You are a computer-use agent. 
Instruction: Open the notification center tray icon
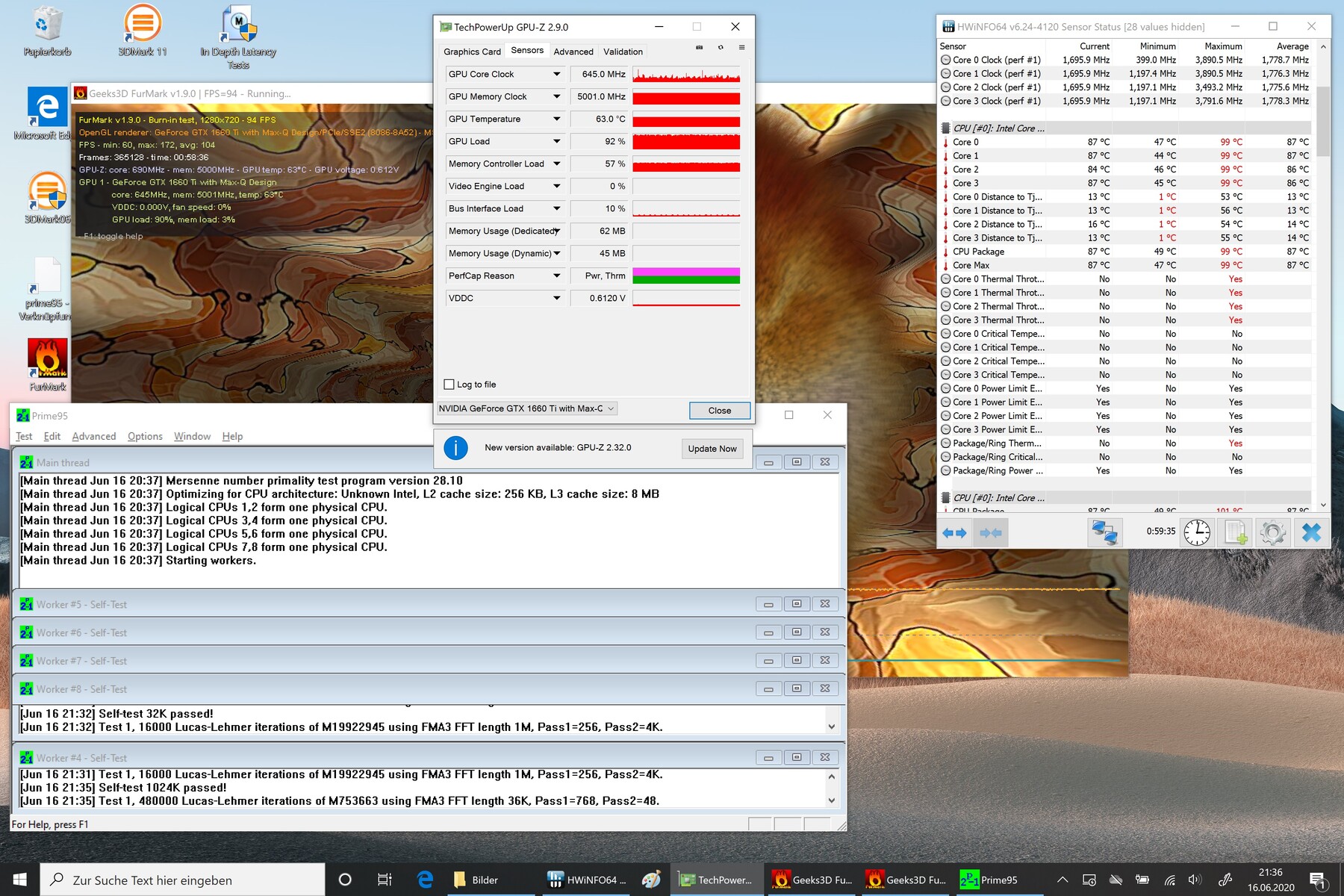click(x=1318, y=880)
